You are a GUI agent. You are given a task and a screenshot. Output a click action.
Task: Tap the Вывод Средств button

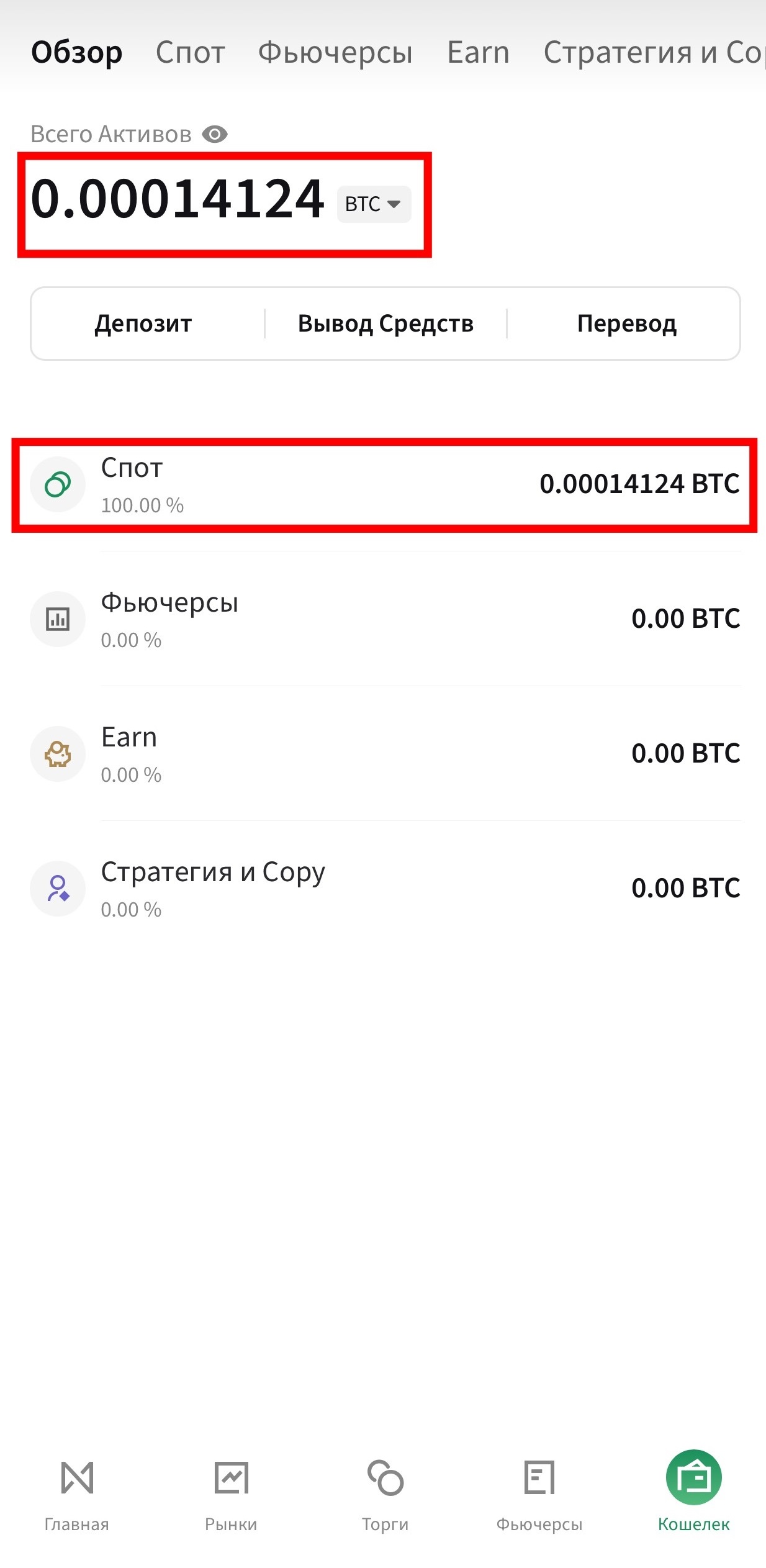point(385,324)
